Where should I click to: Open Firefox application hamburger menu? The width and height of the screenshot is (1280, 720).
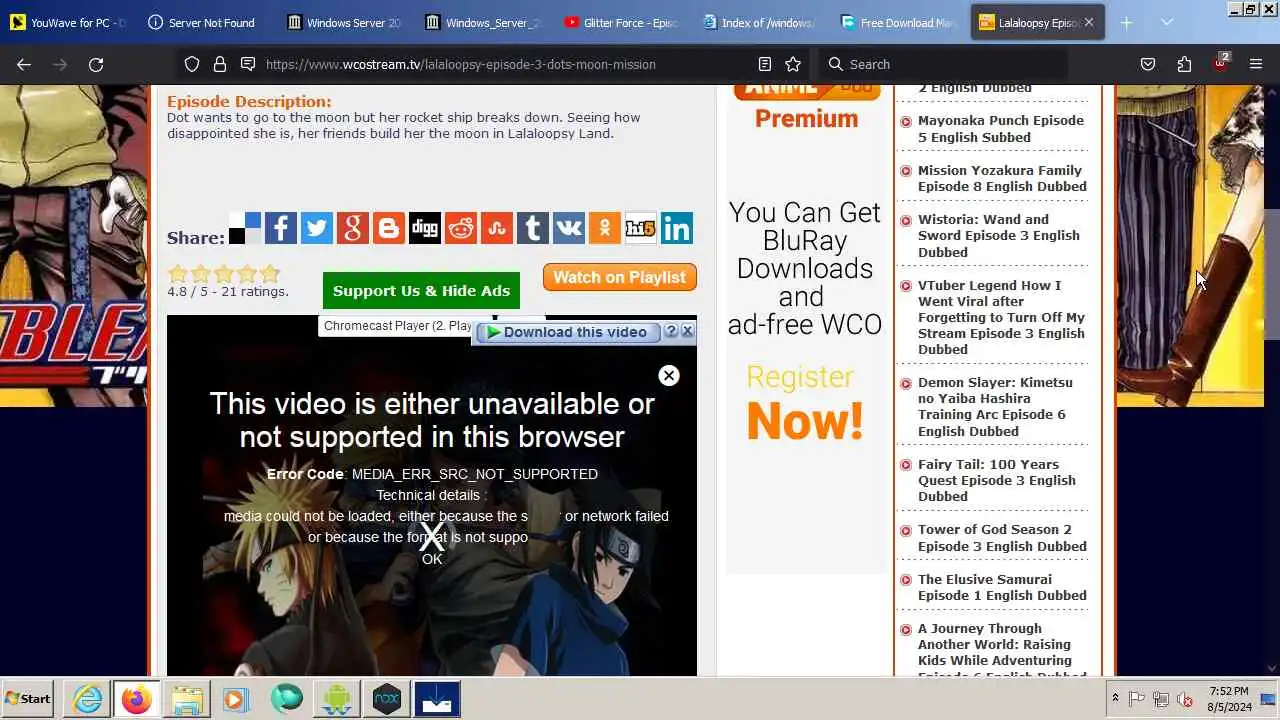1256,64
